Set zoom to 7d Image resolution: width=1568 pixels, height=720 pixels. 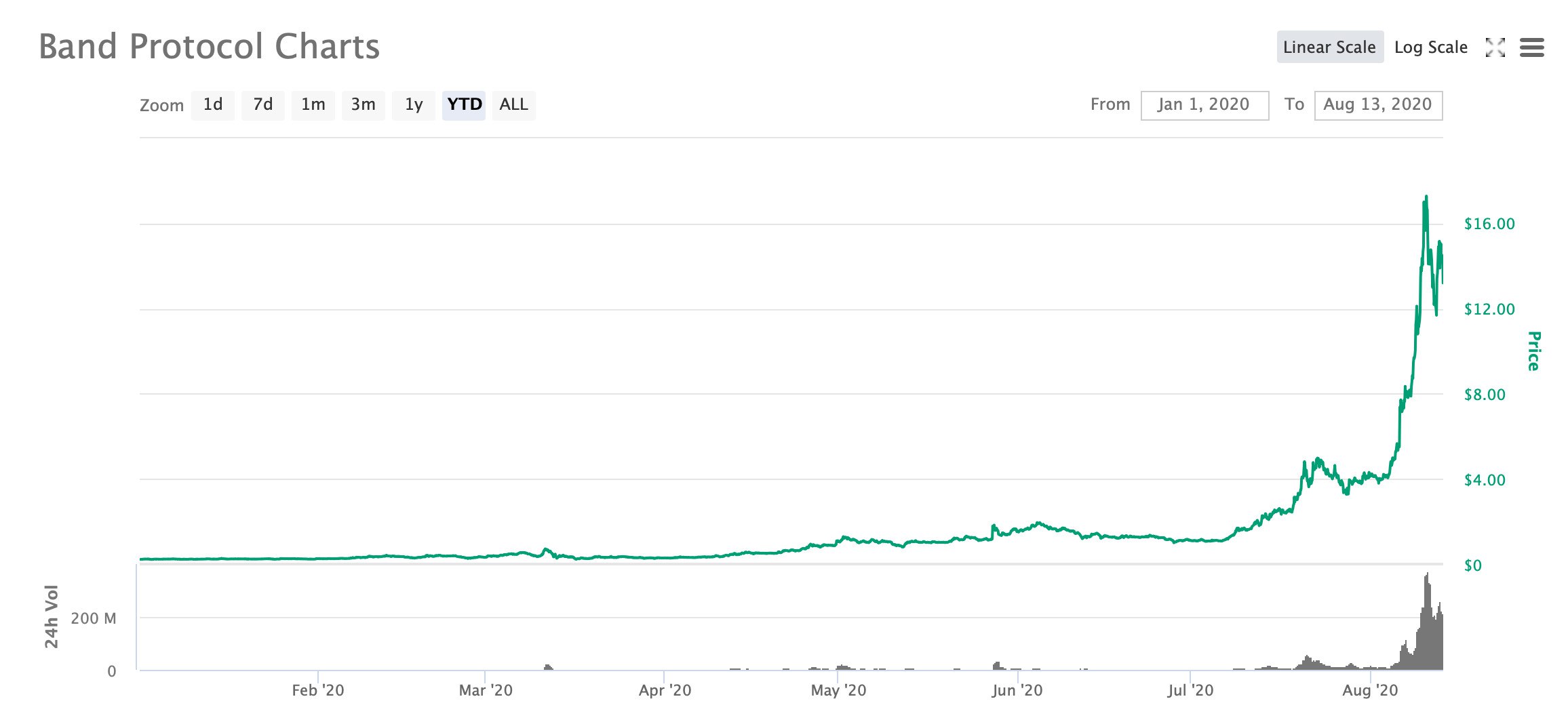coord(263,104)
